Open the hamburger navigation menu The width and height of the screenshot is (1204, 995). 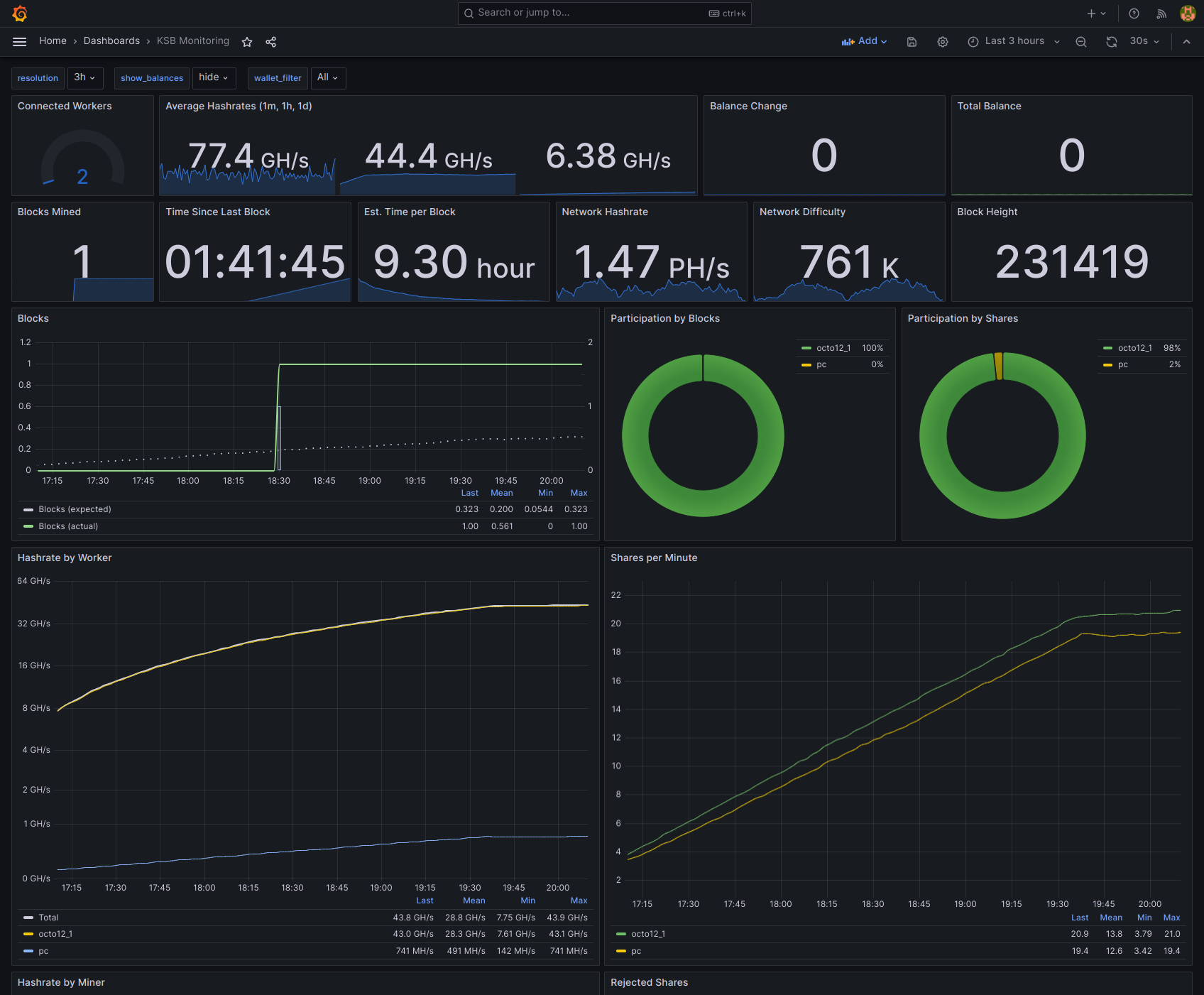[x=20, y=42]
